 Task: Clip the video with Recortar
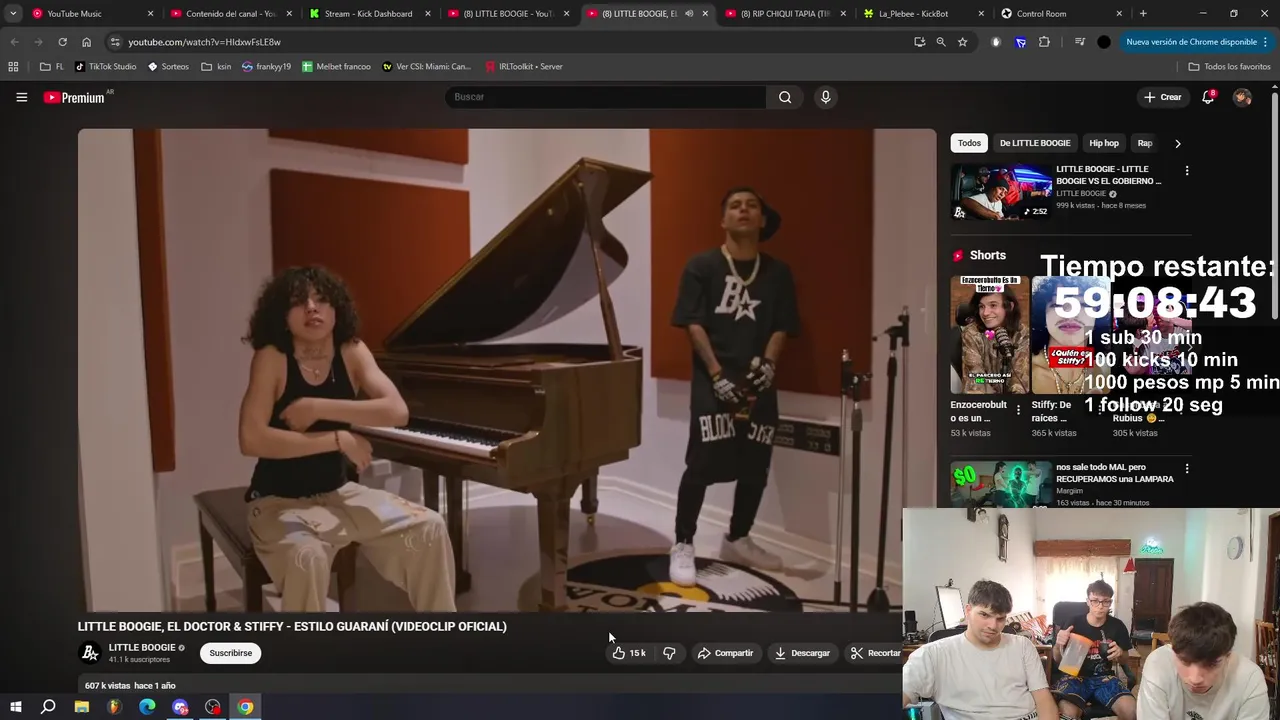point(875,653)
